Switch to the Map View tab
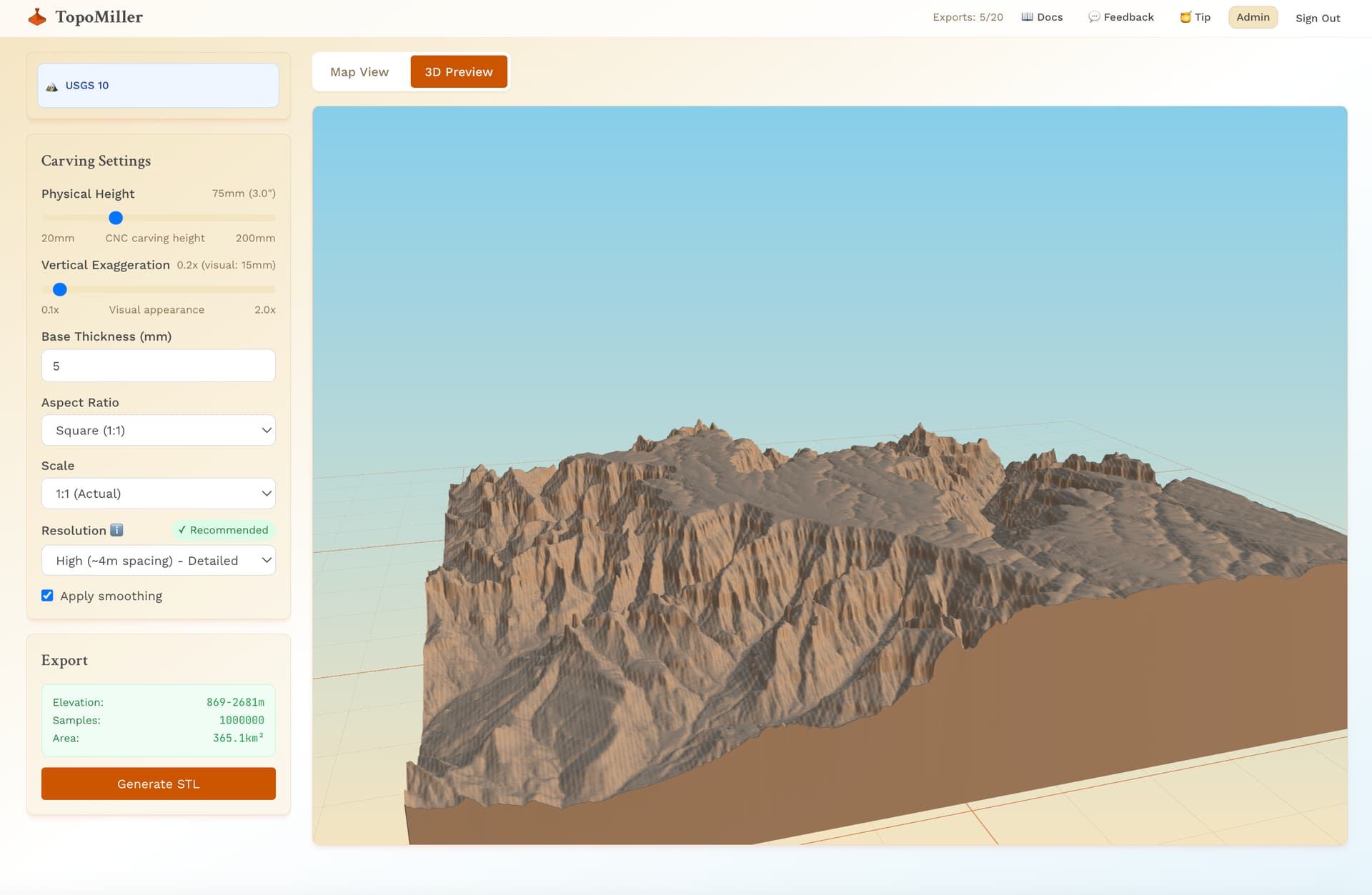This screenshot has height=895, width=1372. click(x=359, y=72)
